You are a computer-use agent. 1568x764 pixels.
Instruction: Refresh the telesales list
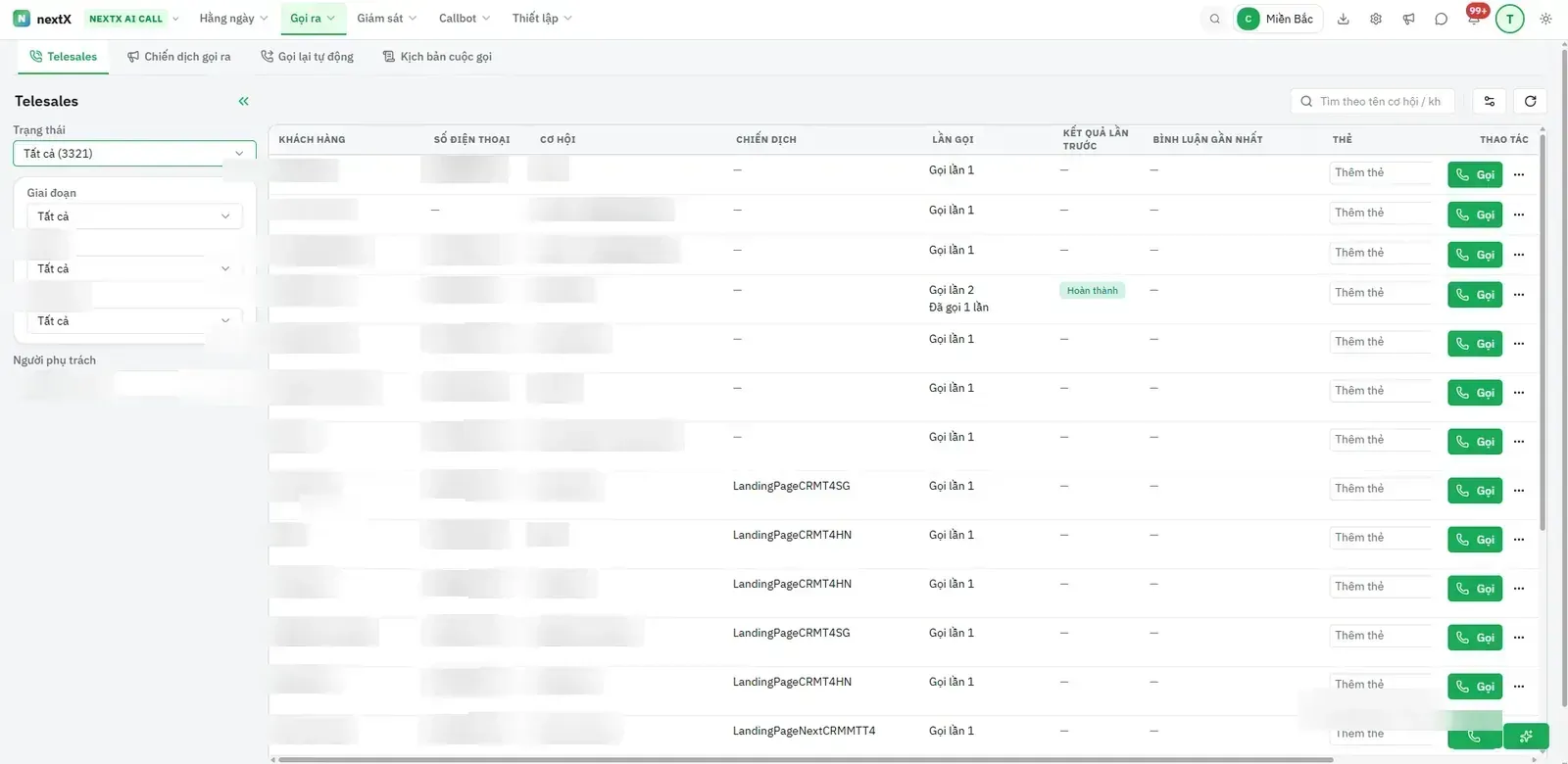tap(1530, 101)
